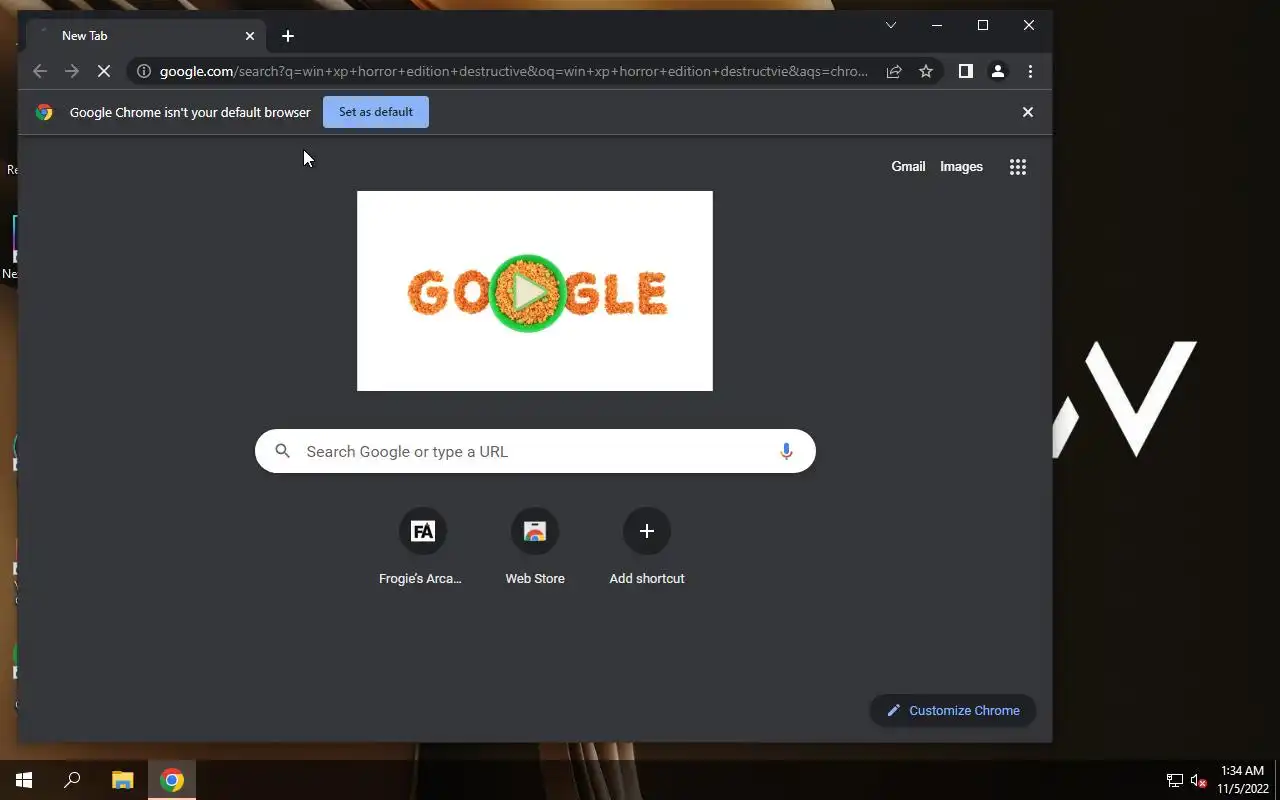
Task: Open Windows taskbar search
Action: click(x=72, y=780)
